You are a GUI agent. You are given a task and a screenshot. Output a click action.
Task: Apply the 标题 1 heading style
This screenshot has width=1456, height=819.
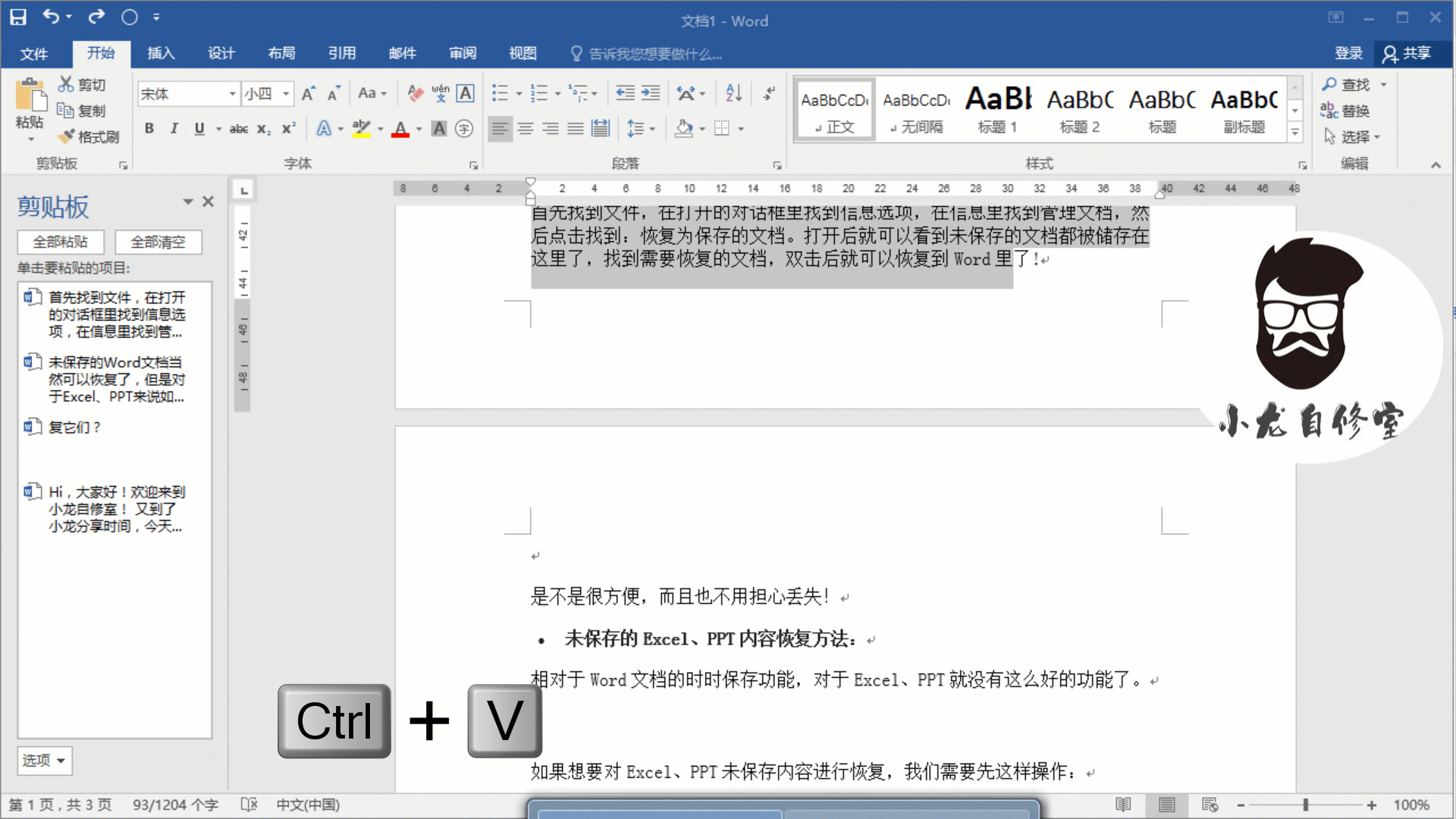click(998, 108)
